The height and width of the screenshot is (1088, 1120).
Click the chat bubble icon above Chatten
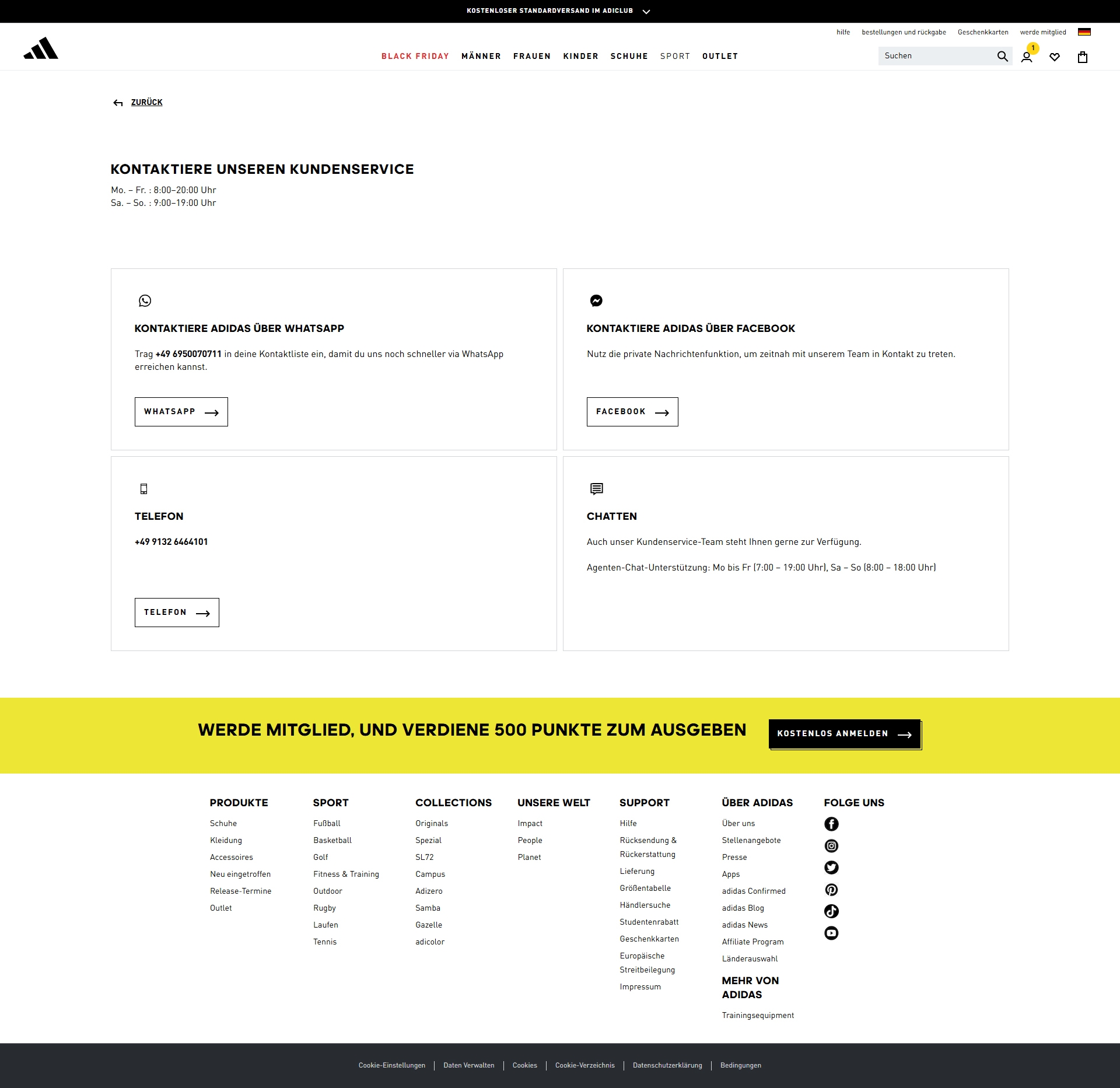[596, 489]
